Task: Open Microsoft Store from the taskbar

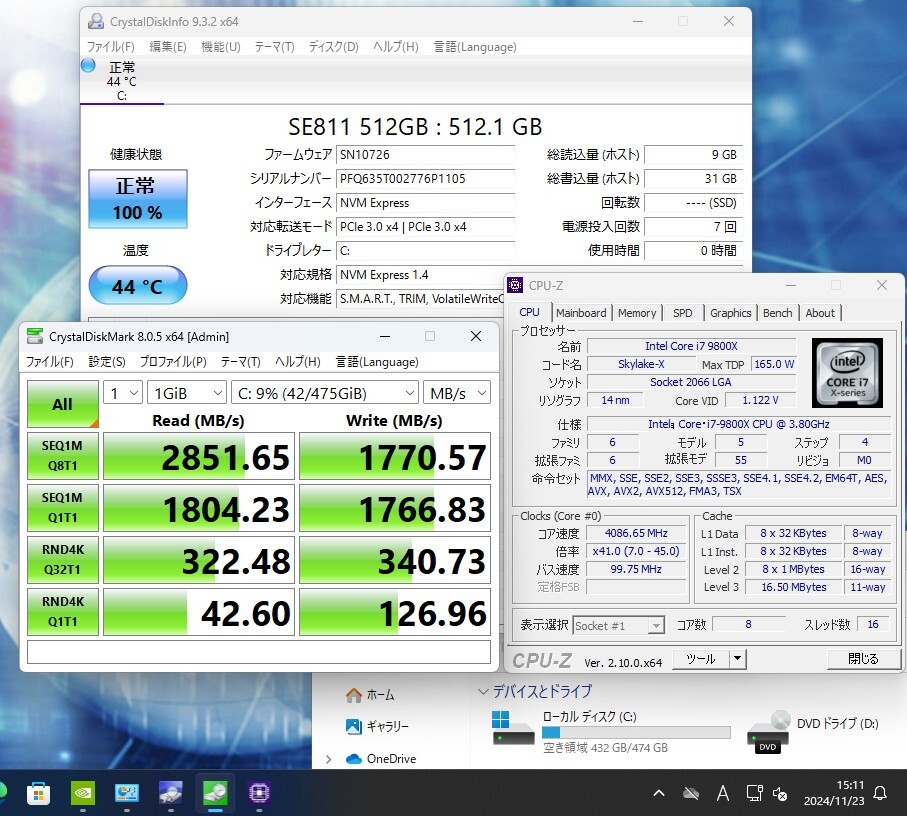Action: [x=38, y=793]
